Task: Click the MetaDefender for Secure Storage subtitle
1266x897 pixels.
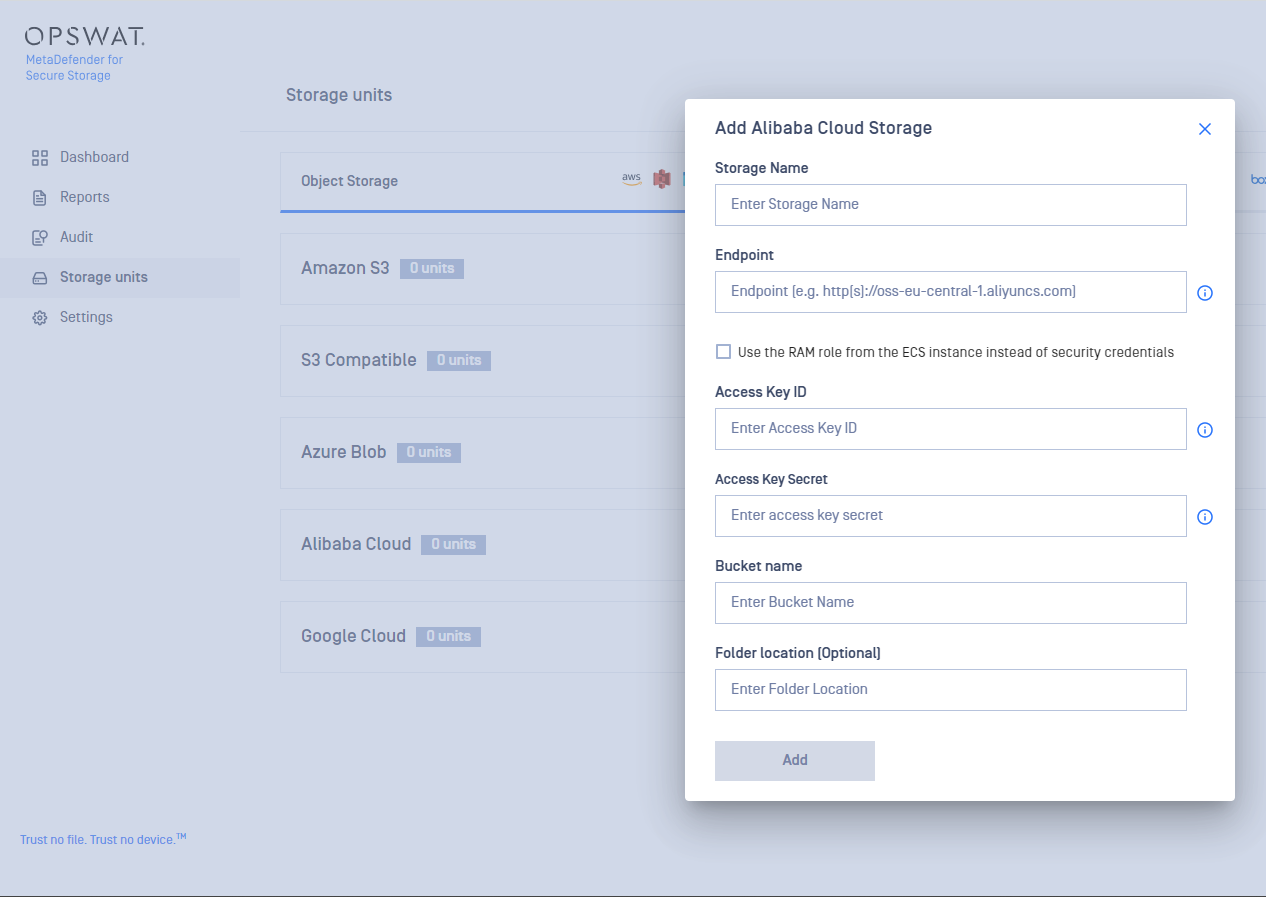Action: 74,68
